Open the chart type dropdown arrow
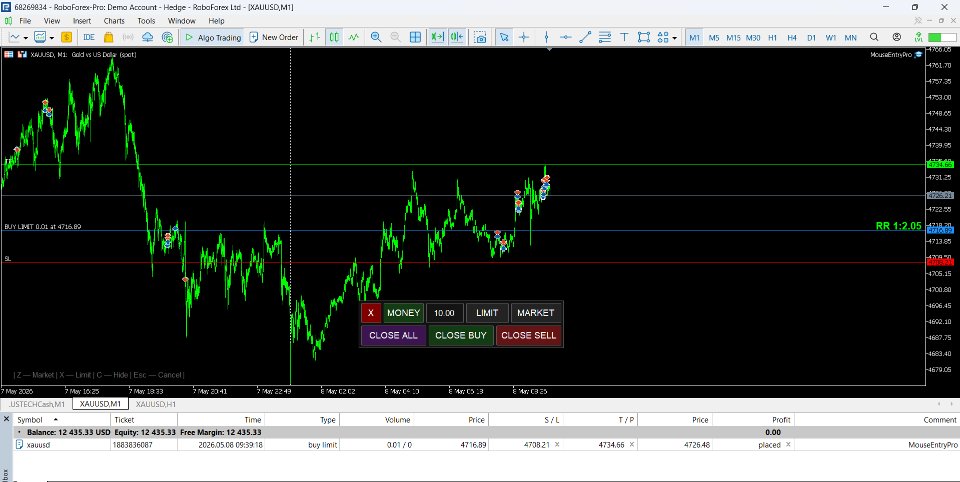 (26, 38)
